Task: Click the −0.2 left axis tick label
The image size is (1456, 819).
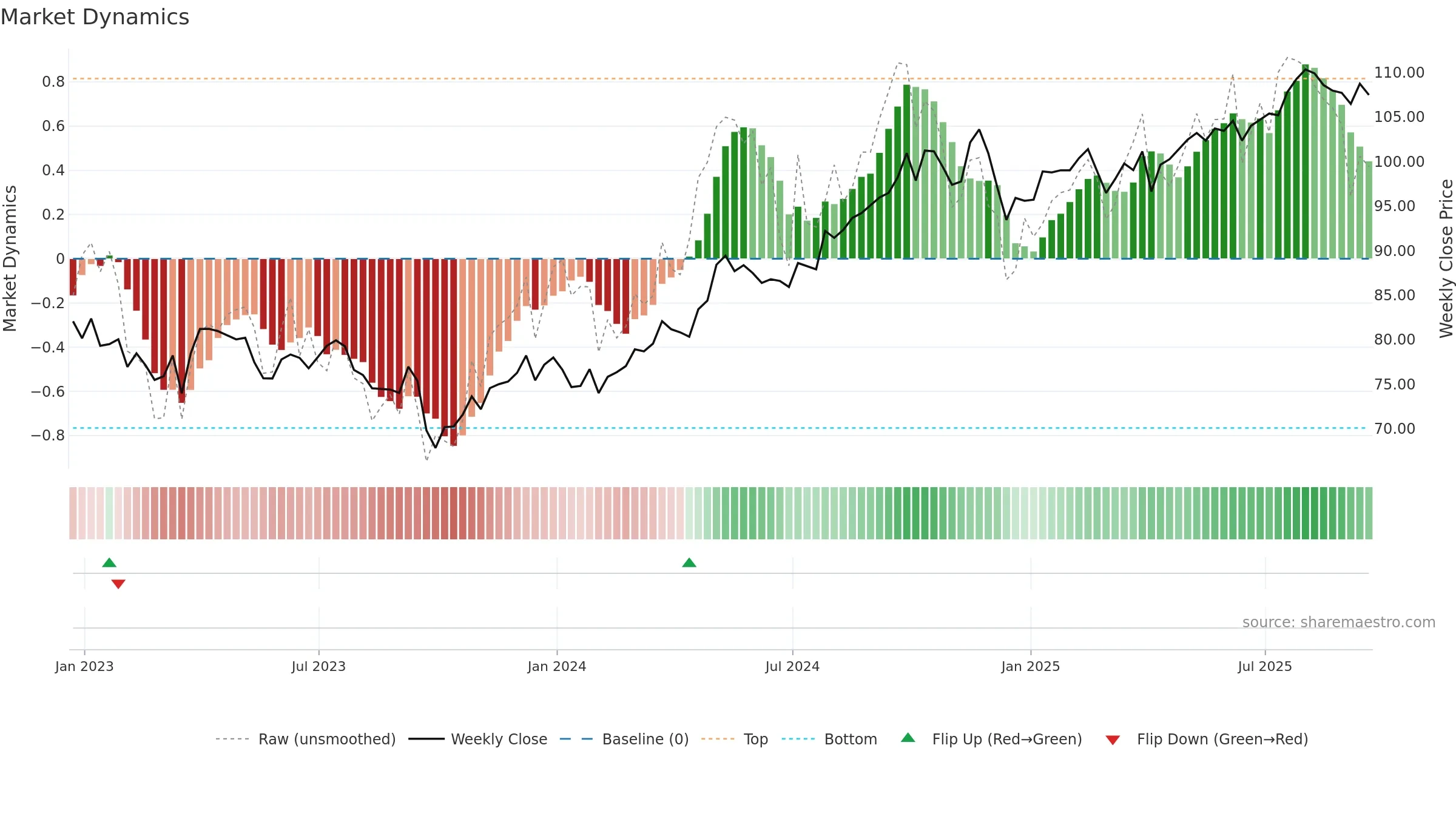Action: [48, 303]
